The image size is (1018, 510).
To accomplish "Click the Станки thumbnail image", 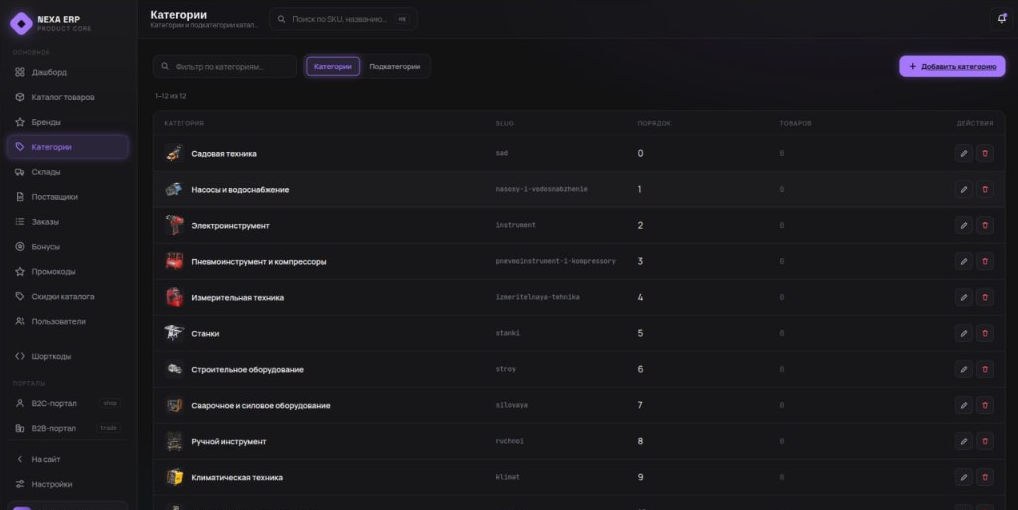I will coord(174,333).
